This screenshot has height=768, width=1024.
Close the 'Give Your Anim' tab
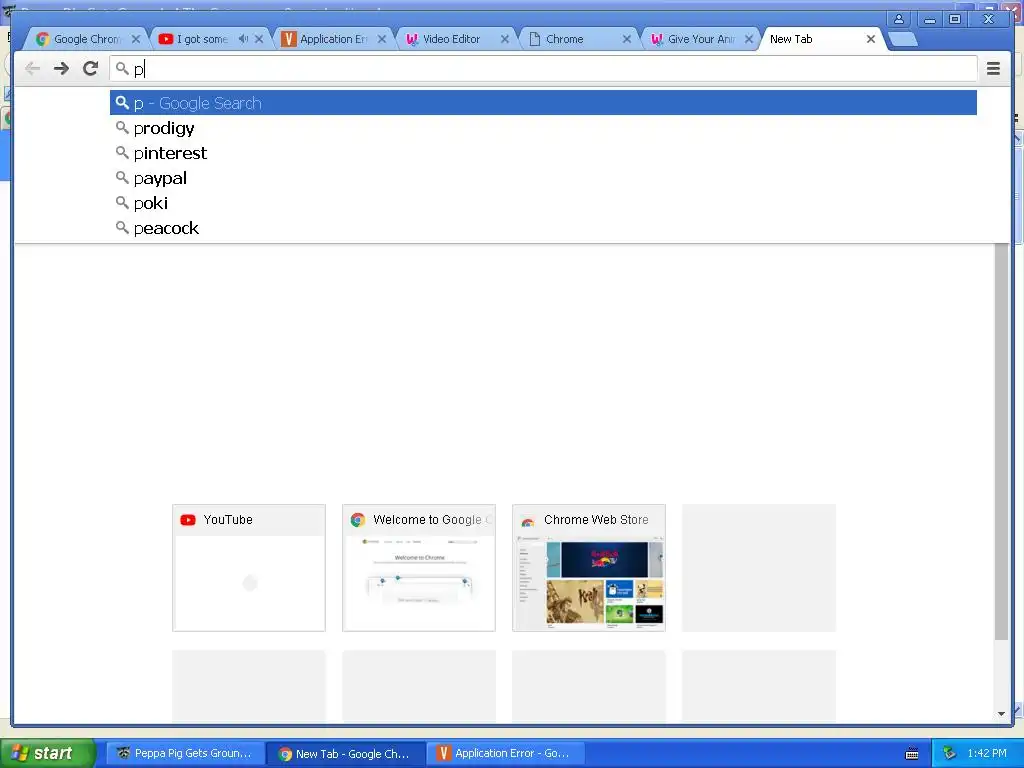coord(749,39)
